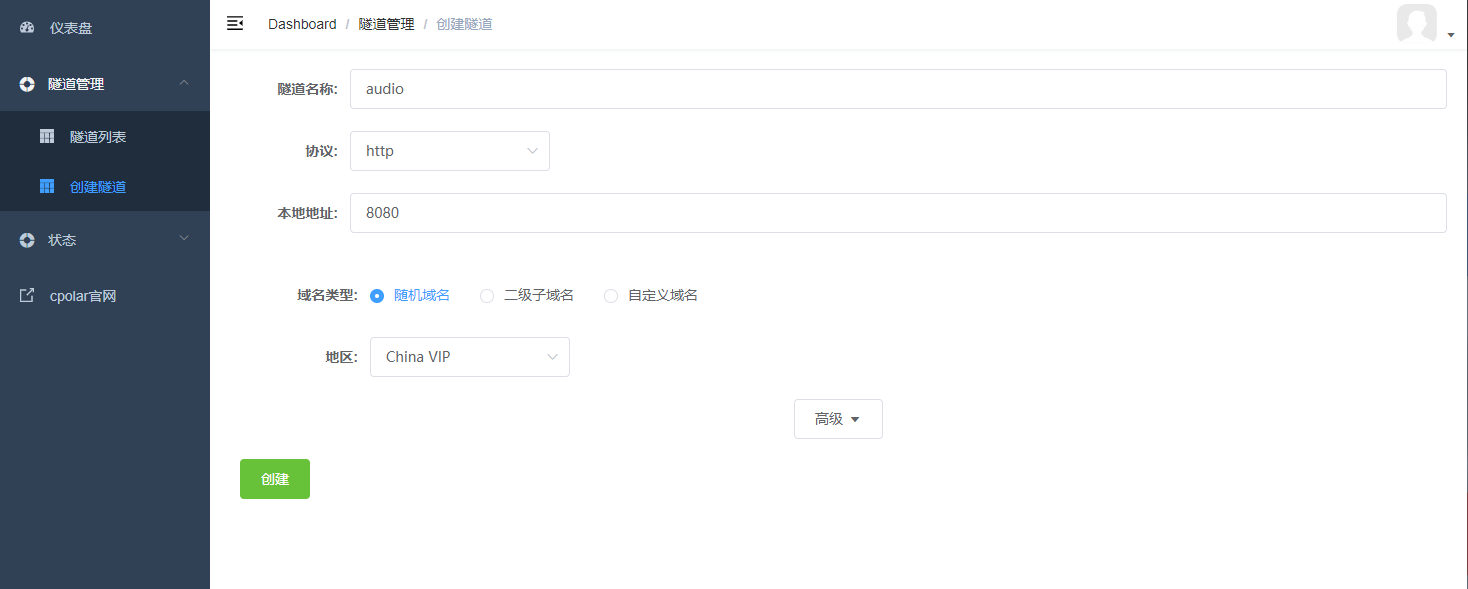Open the Dashboard breadcrumb link
Viewport: 1468px width, 589px height.
(x=301, y=23)
